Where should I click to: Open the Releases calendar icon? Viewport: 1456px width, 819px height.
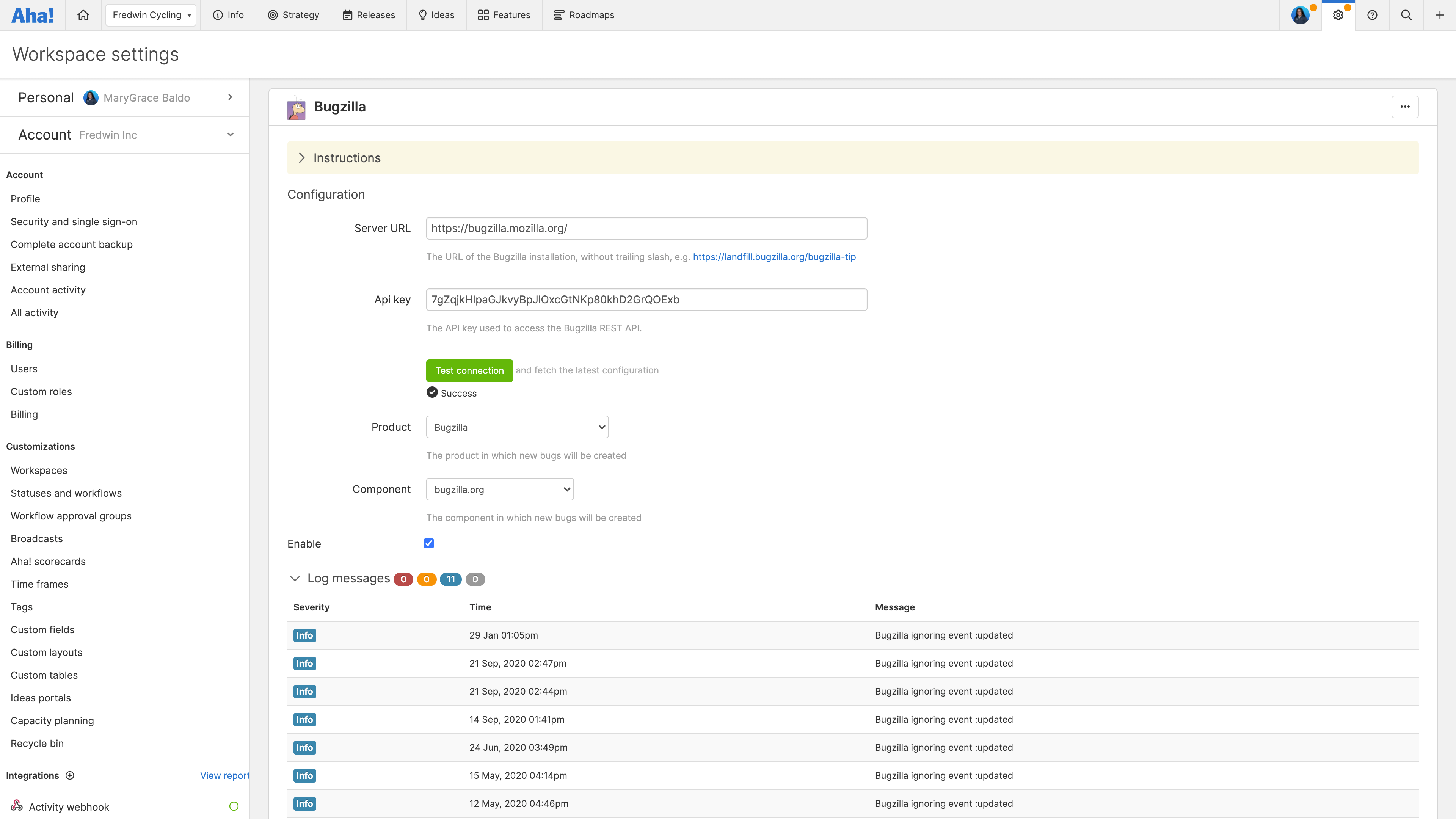click(348, 15)
